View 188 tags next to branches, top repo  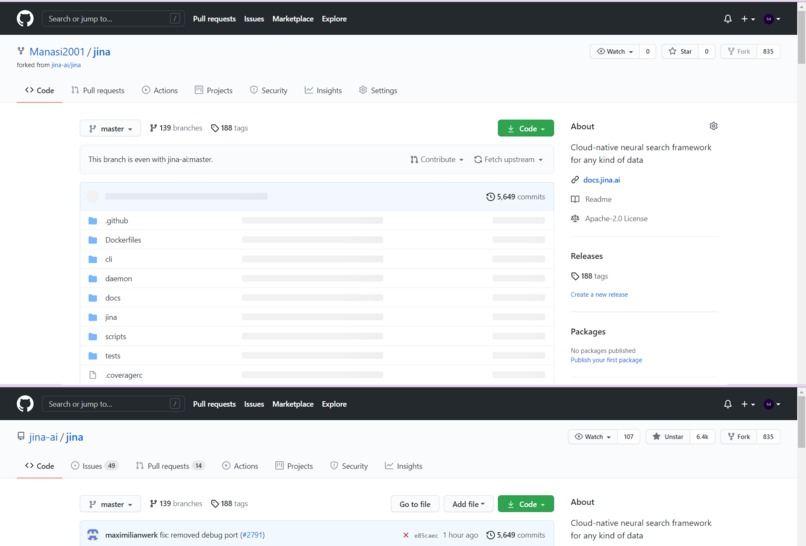coord(229,128)
